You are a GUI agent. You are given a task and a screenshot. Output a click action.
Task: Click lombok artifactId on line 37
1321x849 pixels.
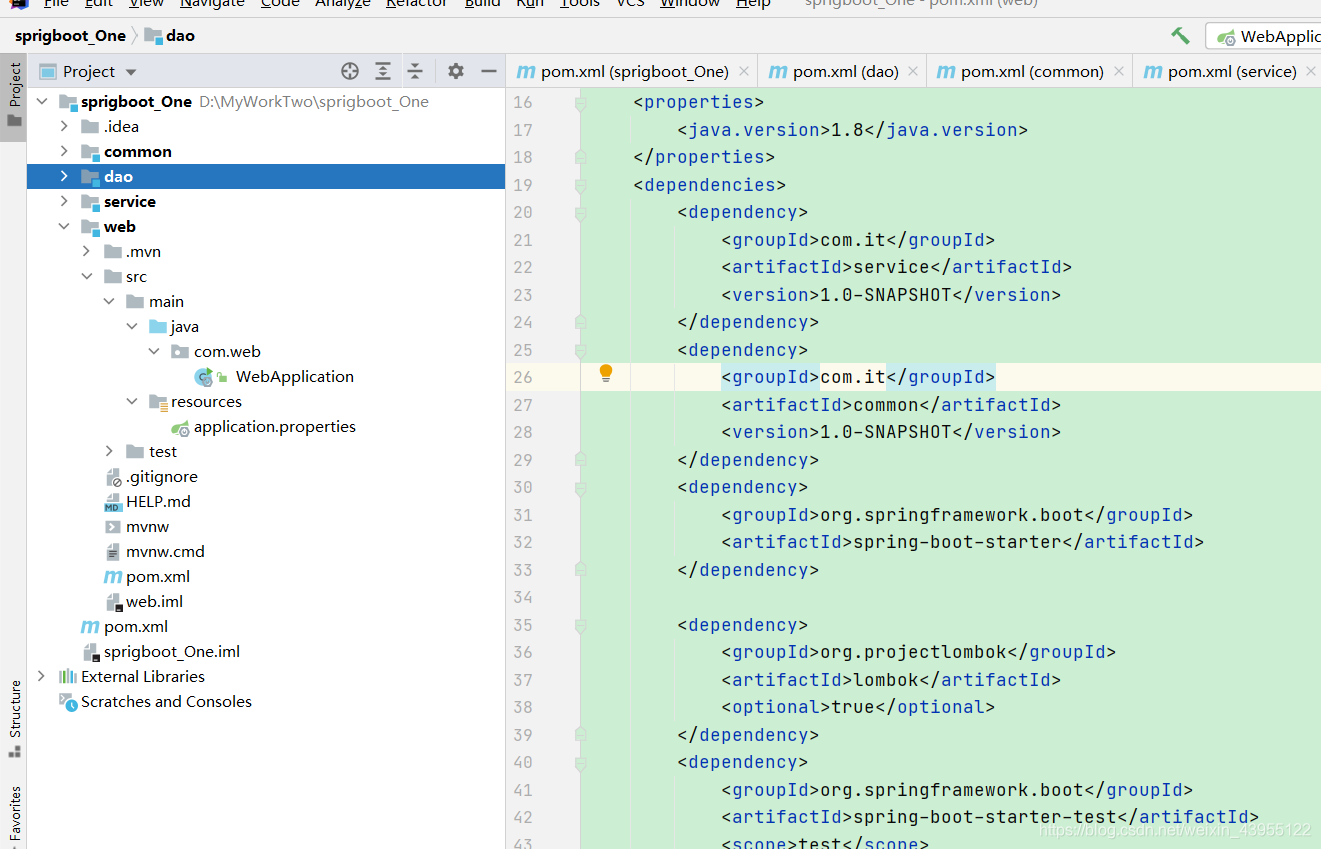[x=886, y=680]
